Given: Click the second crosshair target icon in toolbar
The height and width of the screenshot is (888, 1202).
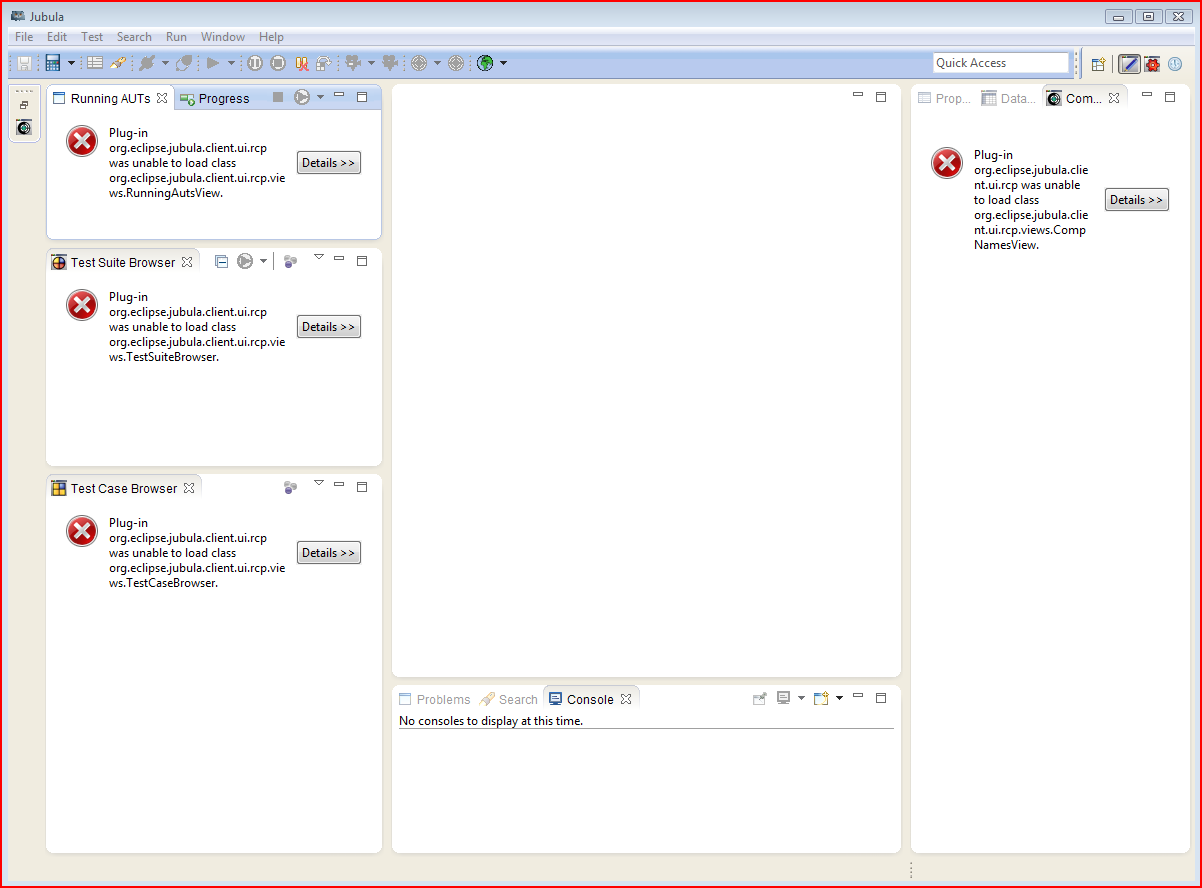Looking at the screenshot, I should pos(456,63).
